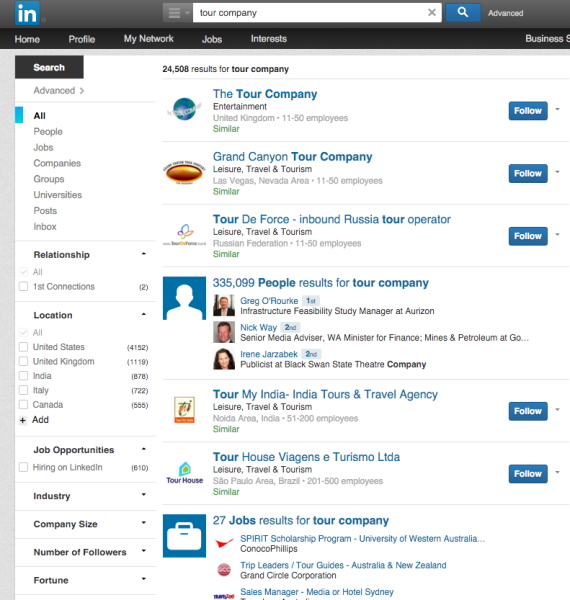Click Greg O'Rourke's profile photo
This screenshot has width=570, height=600.
tap(224, 305)
